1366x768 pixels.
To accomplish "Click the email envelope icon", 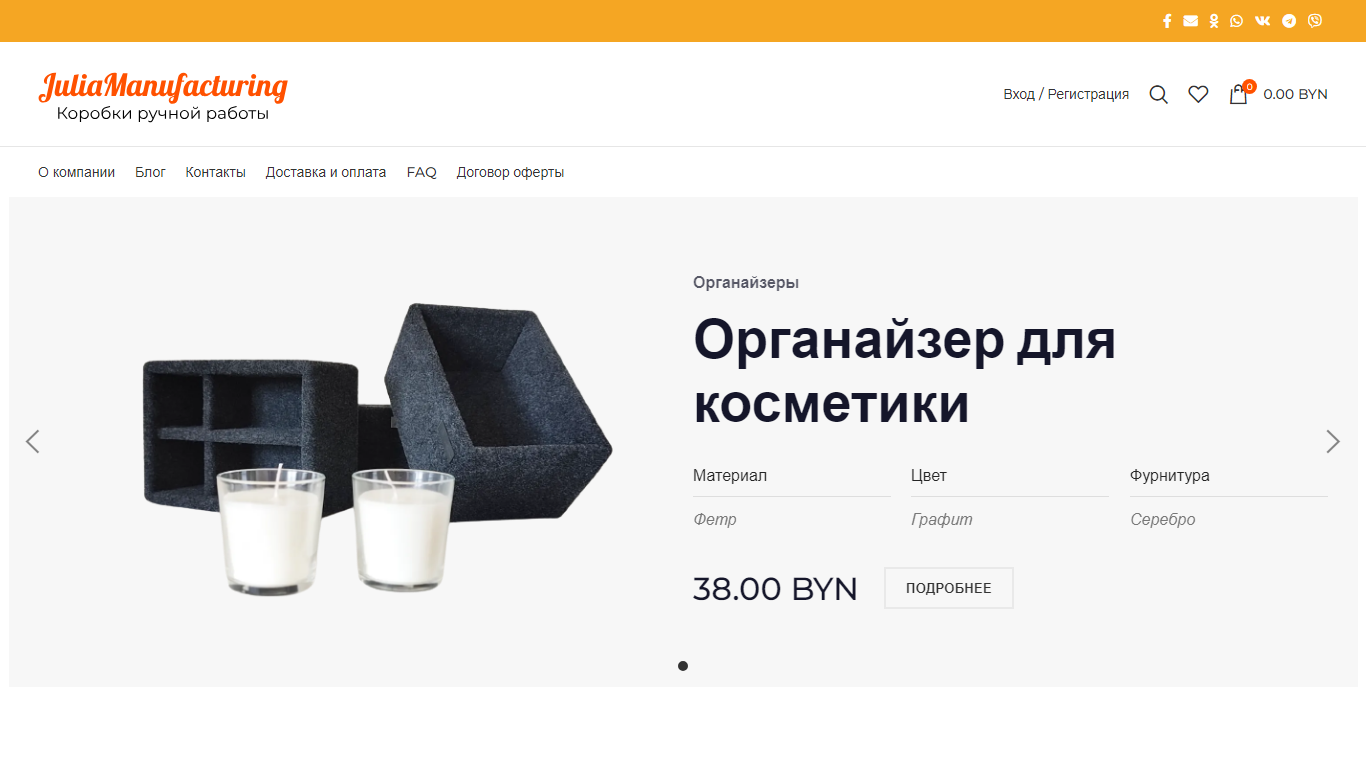I will pos(1190,21).
